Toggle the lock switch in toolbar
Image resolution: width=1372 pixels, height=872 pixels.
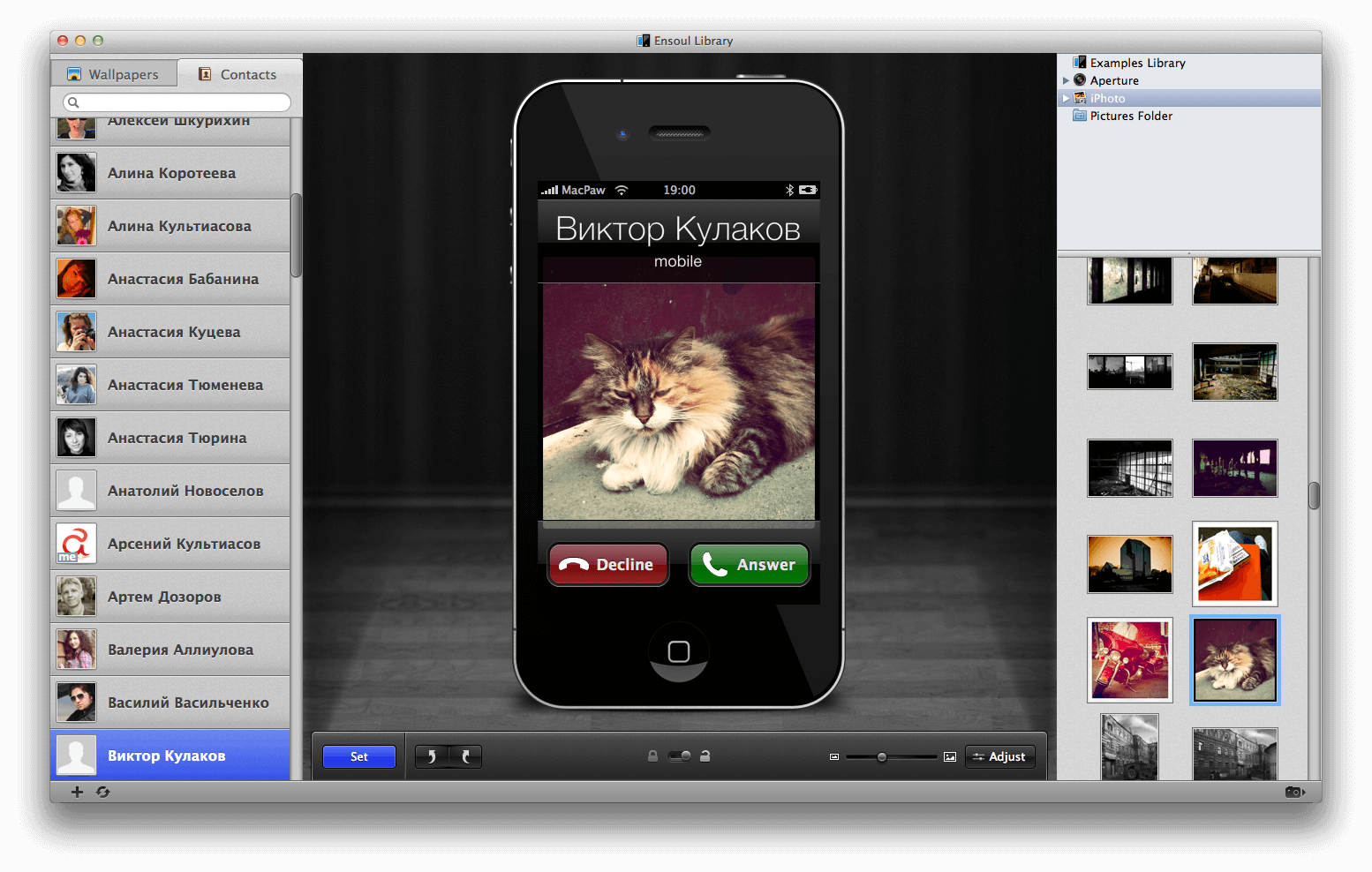click(679, 756)
